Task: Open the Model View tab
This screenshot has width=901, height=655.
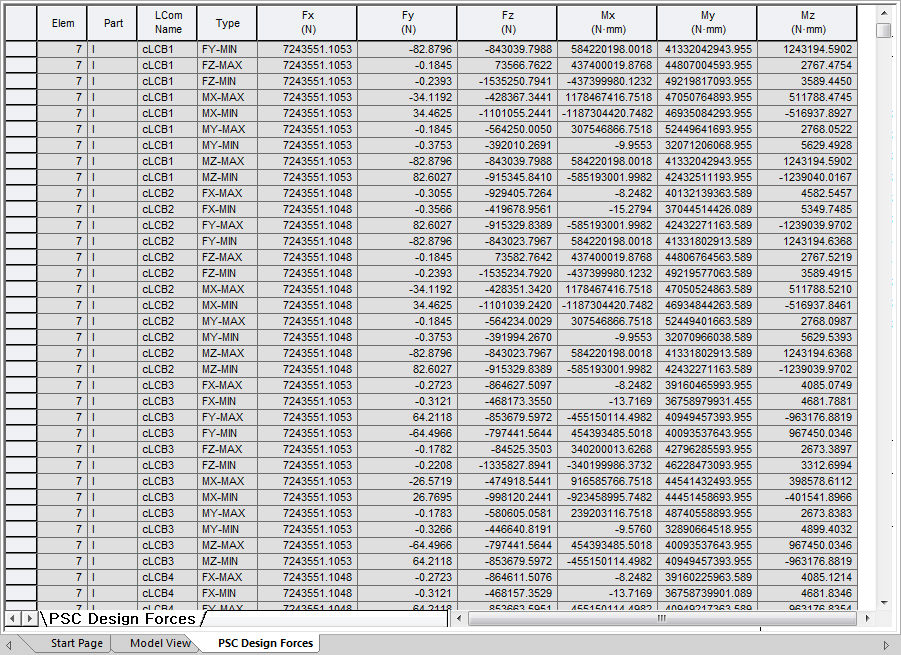Action: (x=160, y=643)
